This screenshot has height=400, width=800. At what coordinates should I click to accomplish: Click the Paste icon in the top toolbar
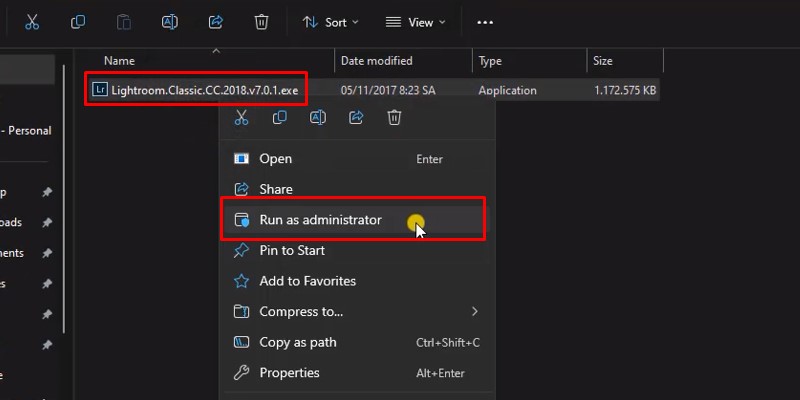pyautogui.click(x=123, y=22)
